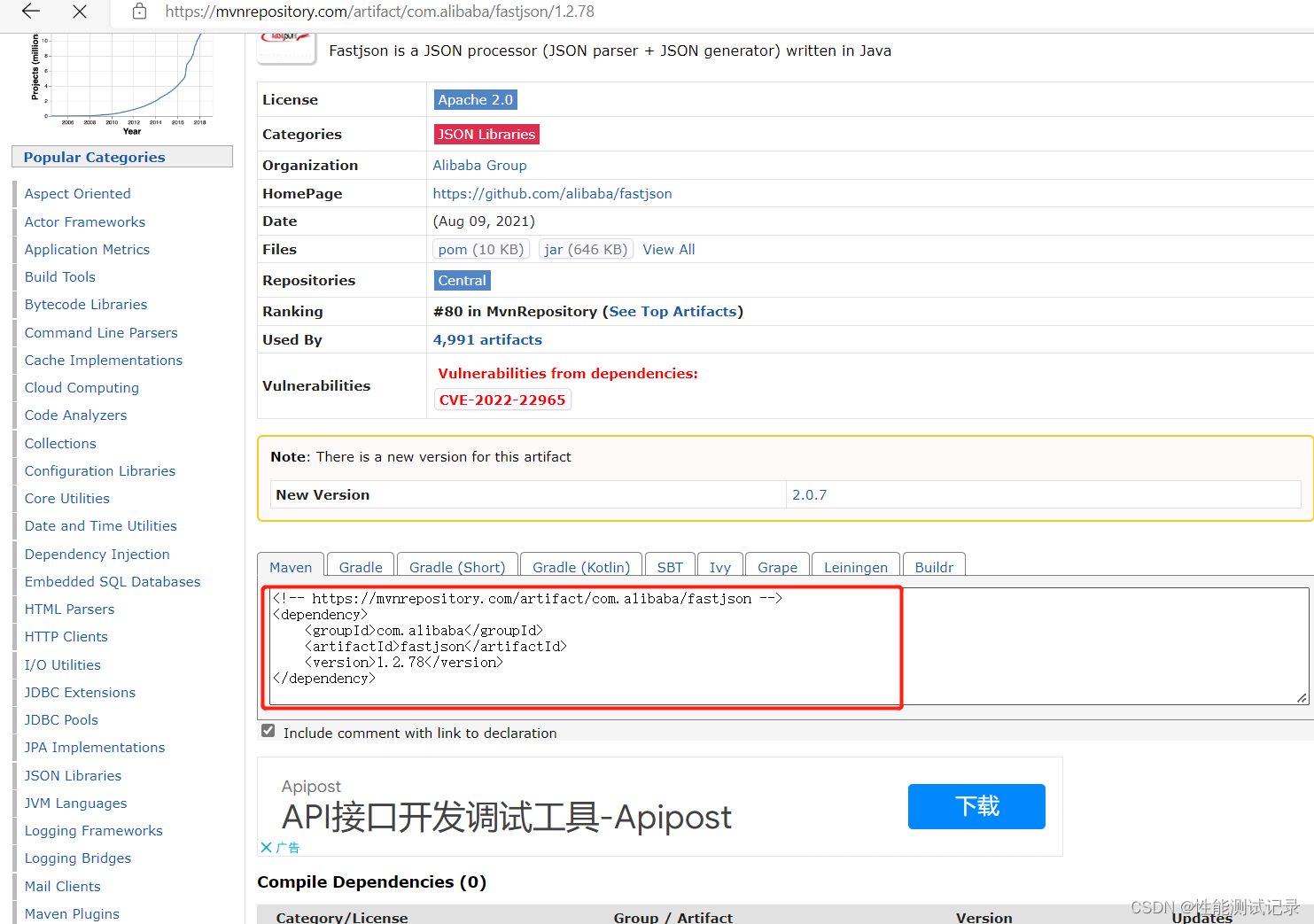
Task: Open Embedded SQL Databases category
Action: pyautogui.click(x=113, y=582)
